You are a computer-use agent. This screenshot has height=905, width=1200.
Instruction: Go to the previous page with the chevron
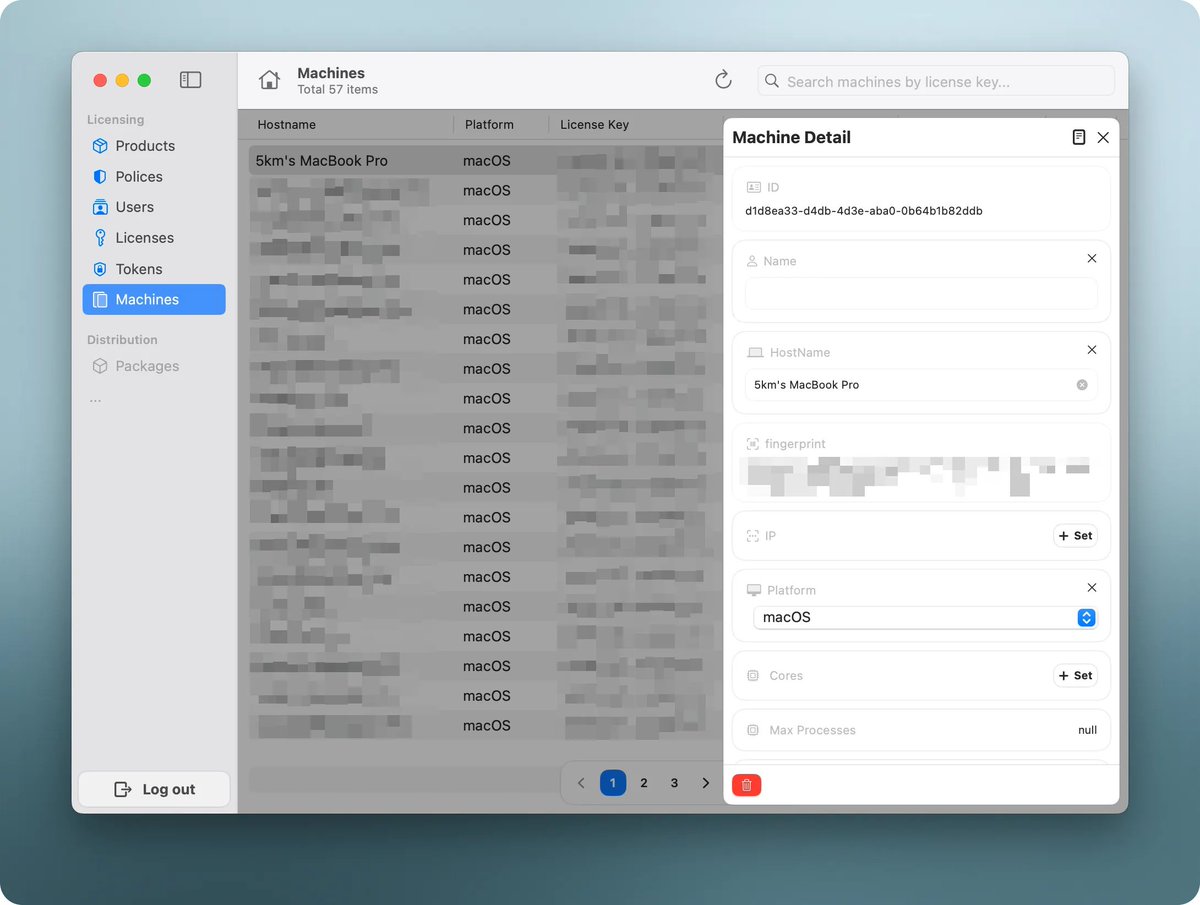click(x=581, y=783)
